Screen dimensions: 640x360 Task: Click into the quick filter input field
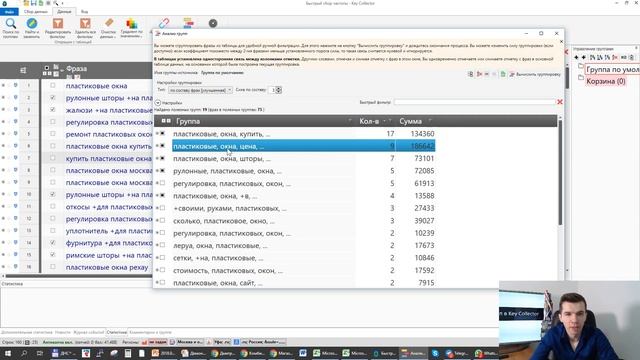(x=474, y=102)
